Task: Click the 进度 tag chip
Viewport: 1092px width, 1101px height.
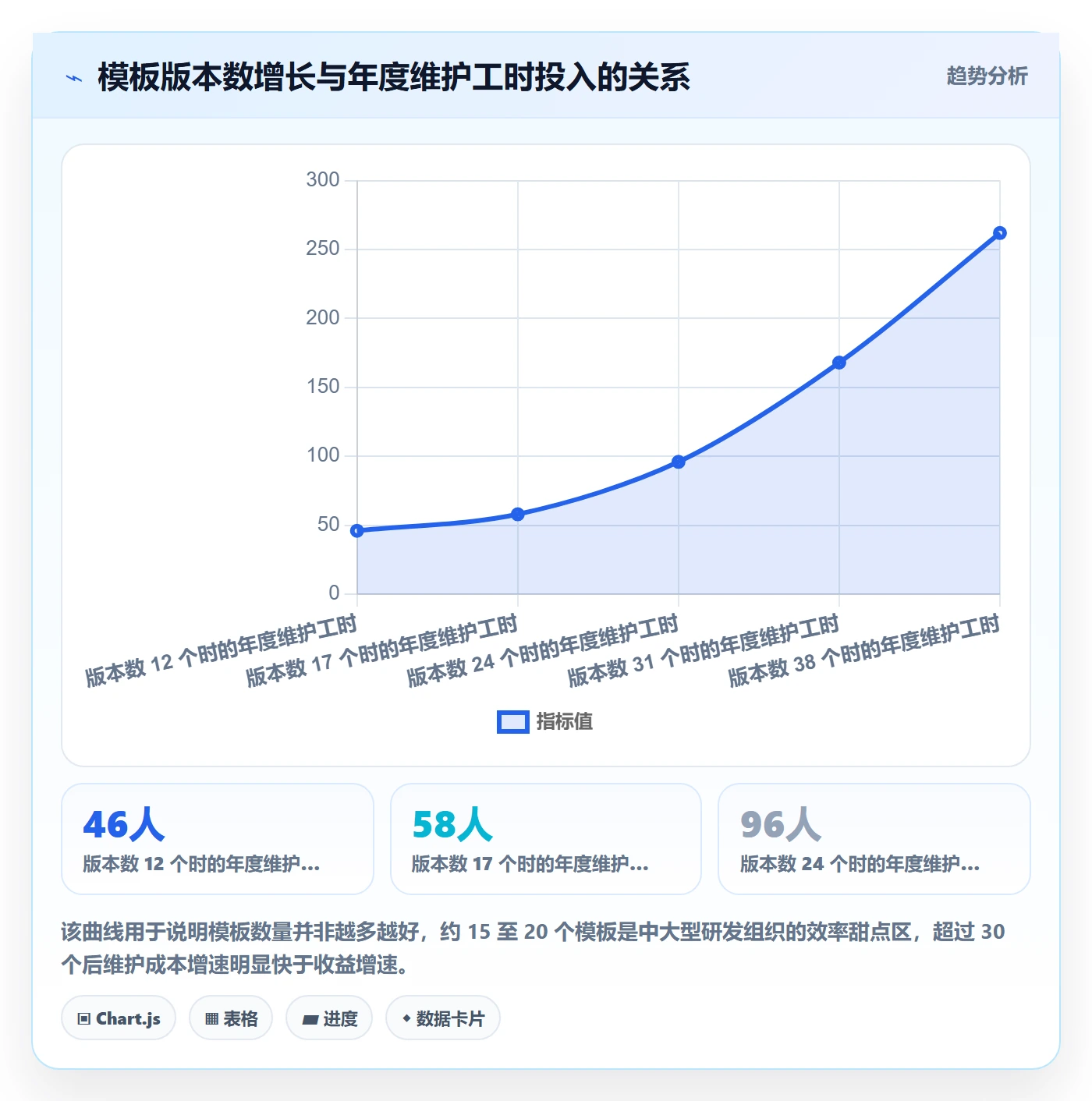Action: [329, 1018]
